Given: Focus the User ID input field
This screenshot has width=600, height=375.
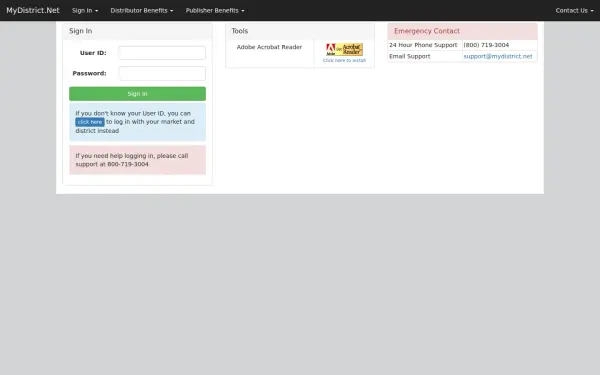Looking at the screenshot, I should coord(162,53).
